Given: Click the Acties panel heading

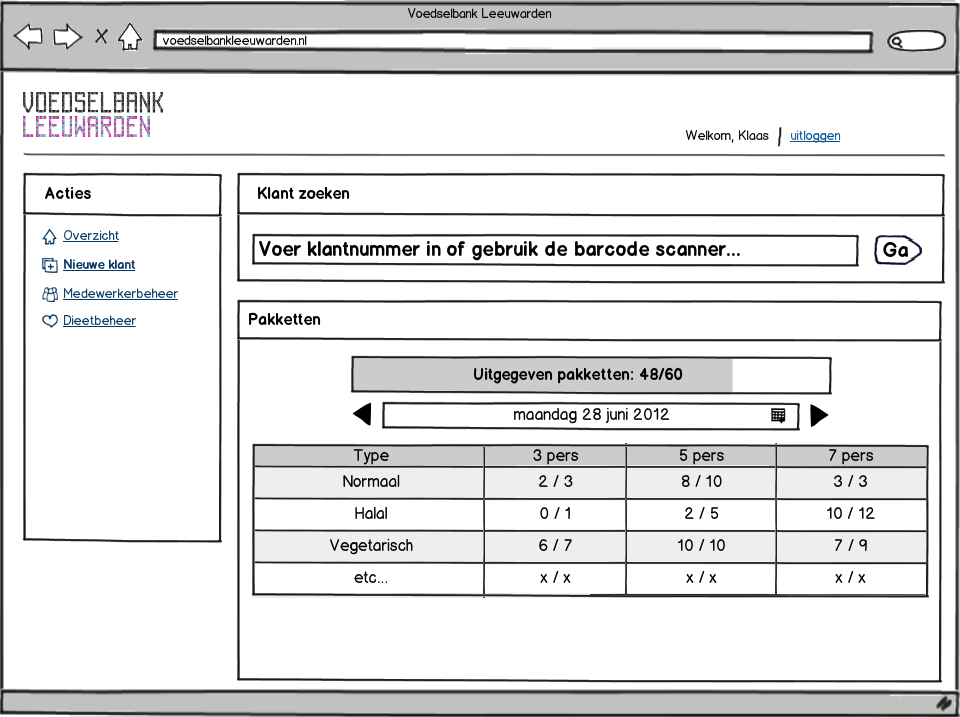Looking at the screenshot, I should [68, 193].
